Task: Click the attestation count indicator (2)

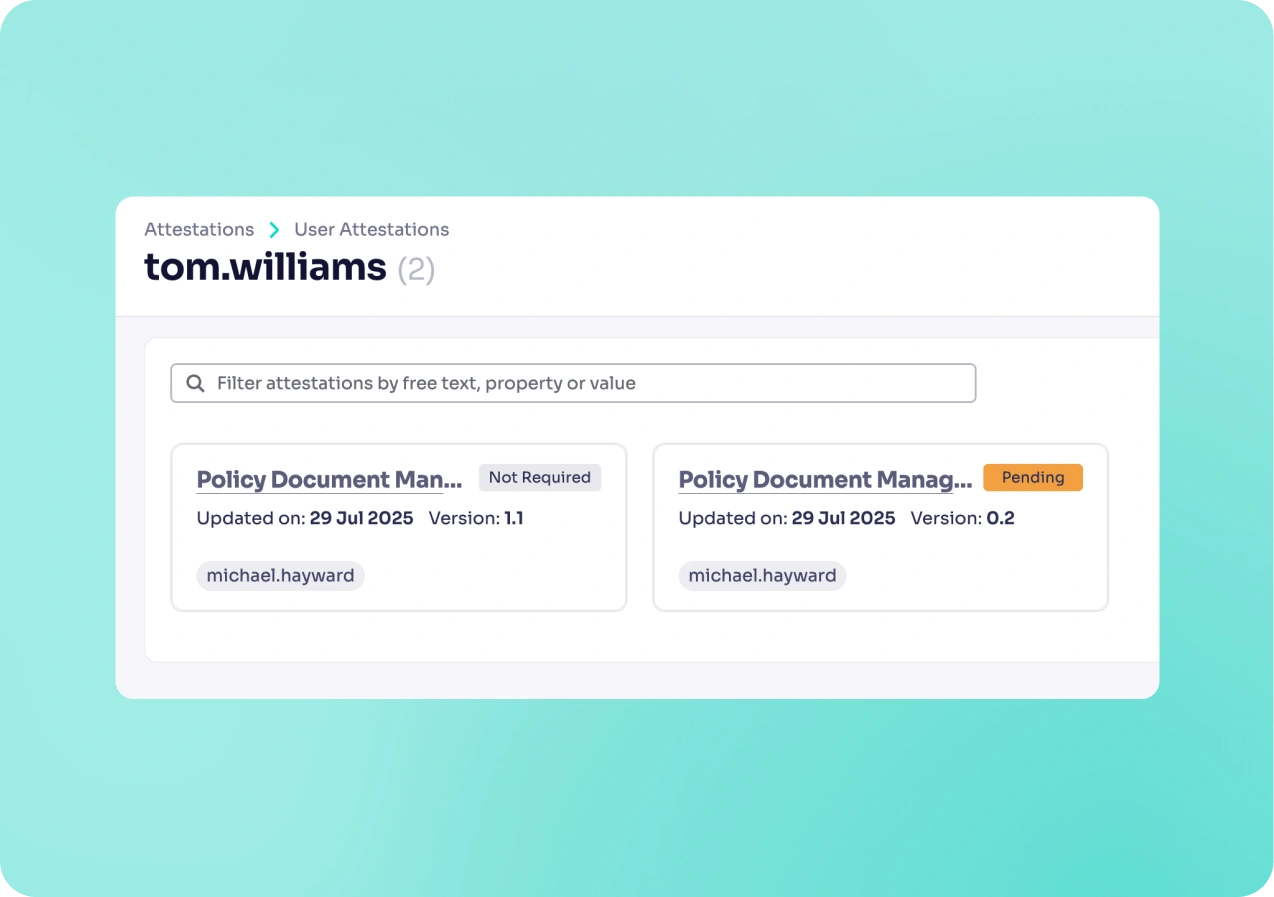Action: pyautogui.click(x=417, y=268)
